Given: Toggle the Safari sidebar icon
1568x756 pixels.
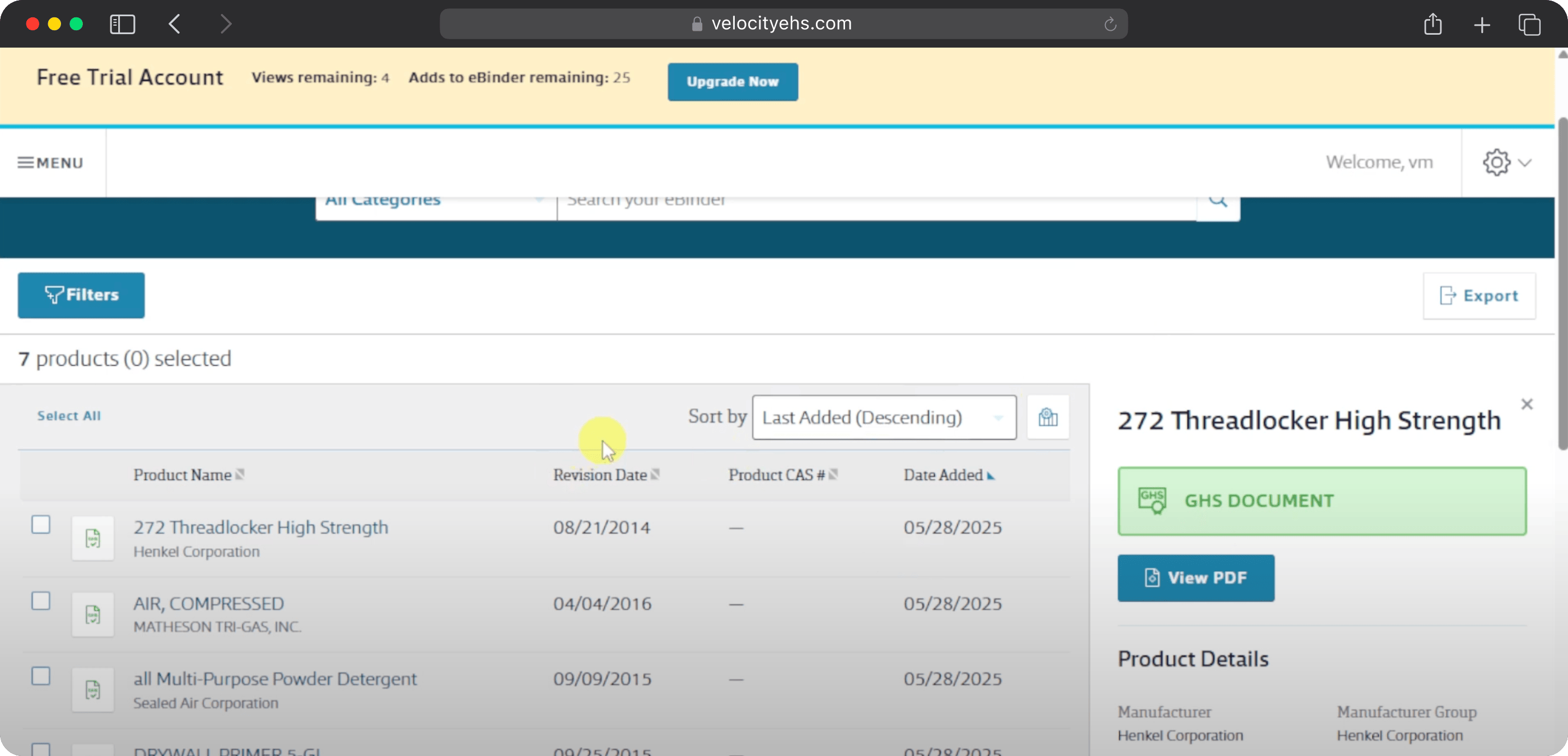Looking at the screenshot, I should pos(122,24).
